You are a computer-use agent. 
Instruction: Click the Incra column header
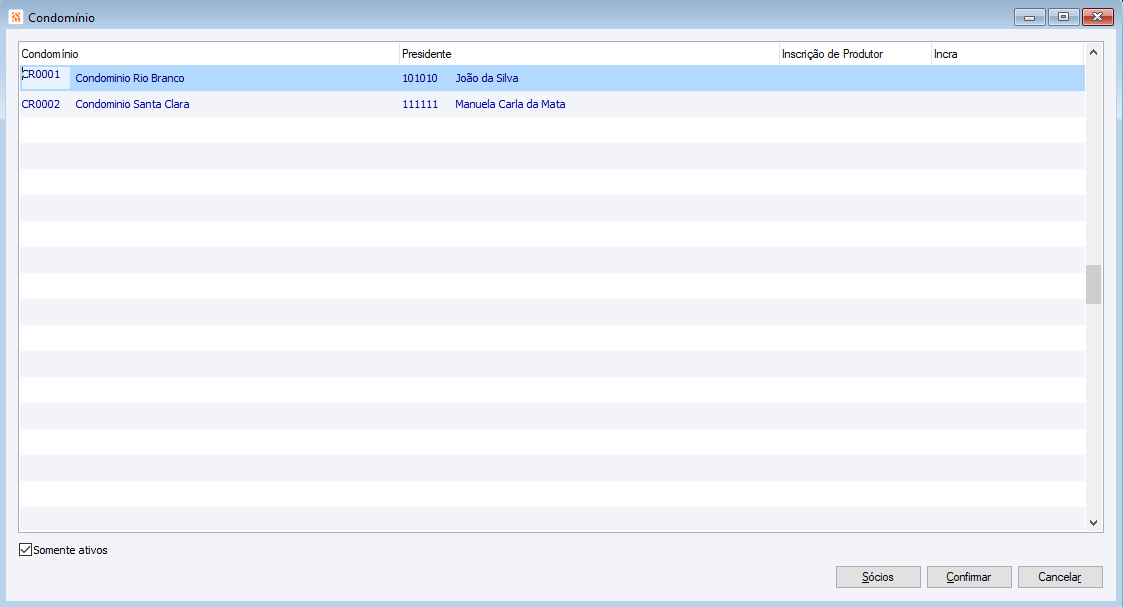point(1008,54)
